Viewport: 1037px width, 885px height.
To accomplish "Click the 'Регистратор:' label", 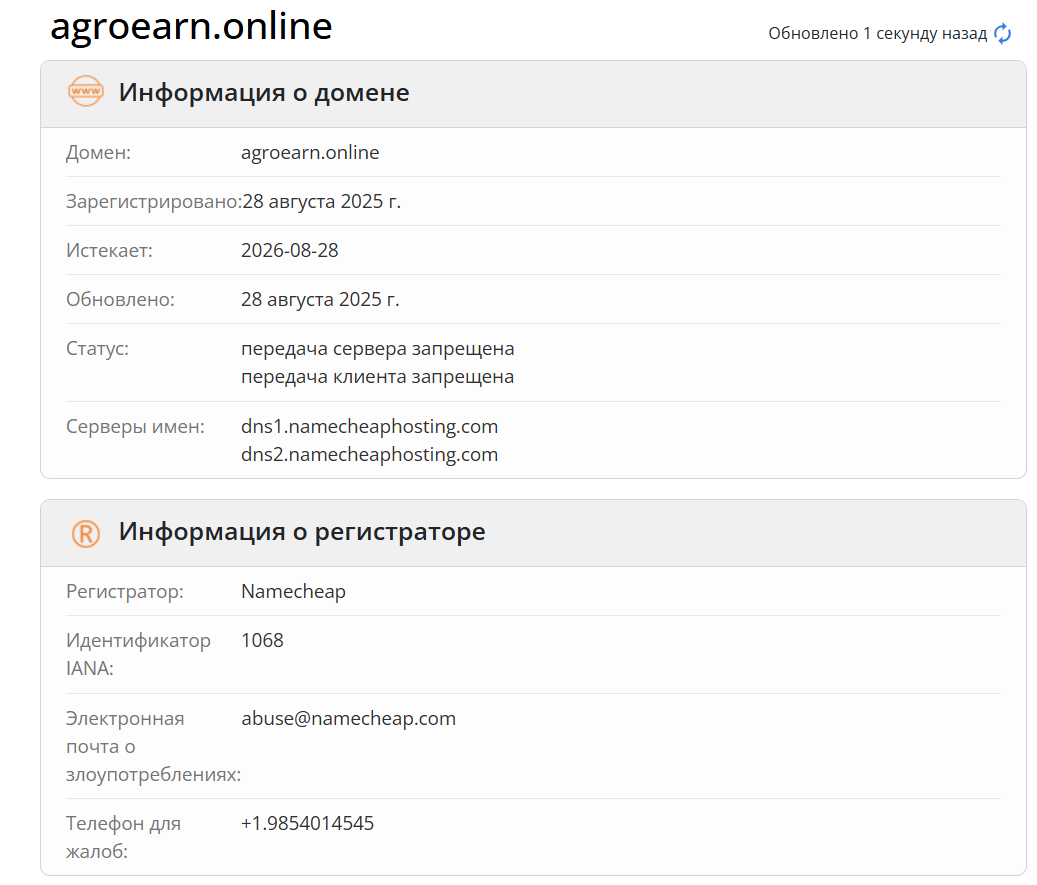I will 125,592.
